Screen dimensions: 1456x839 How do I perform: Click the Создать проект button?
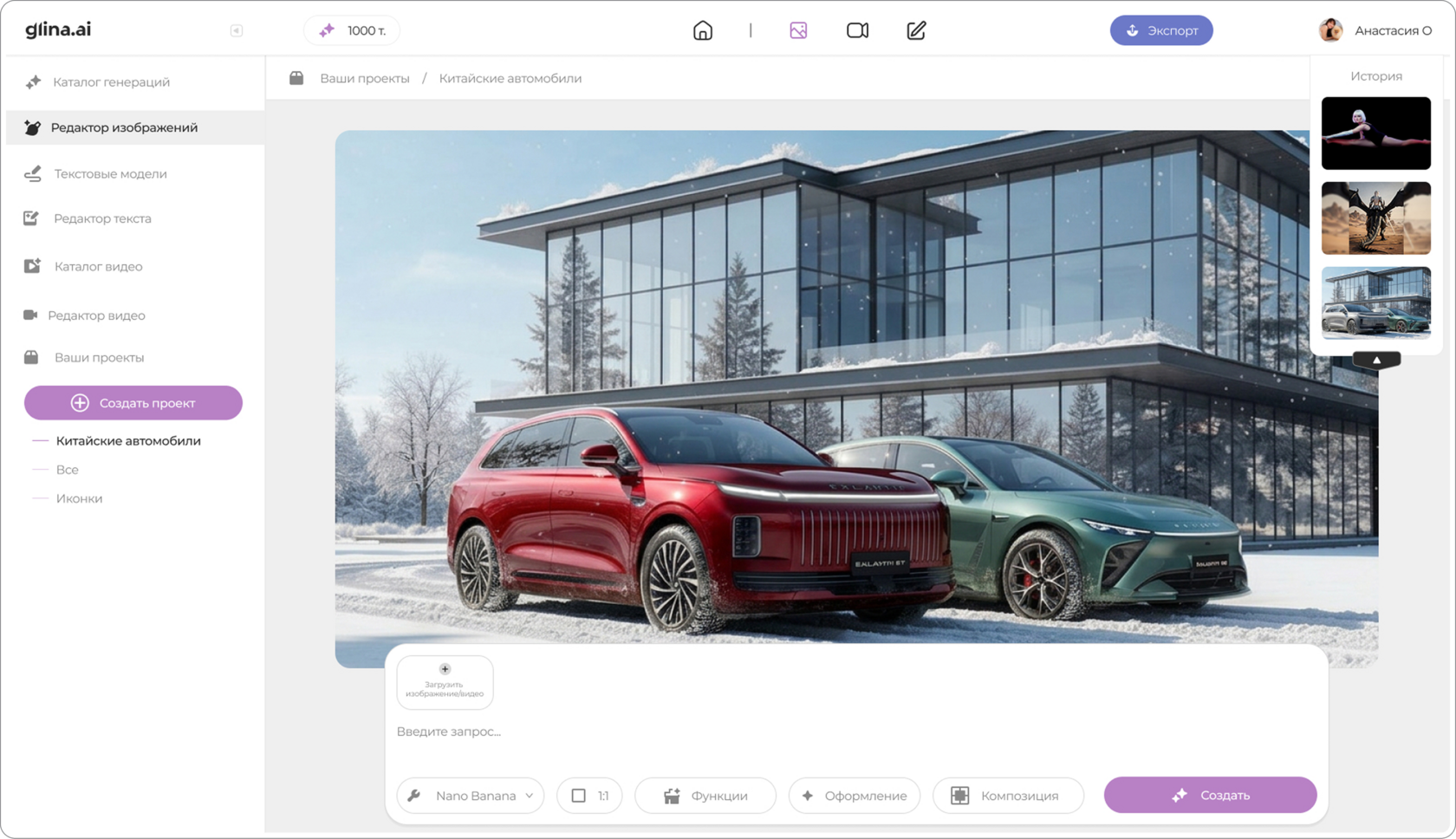133,403
